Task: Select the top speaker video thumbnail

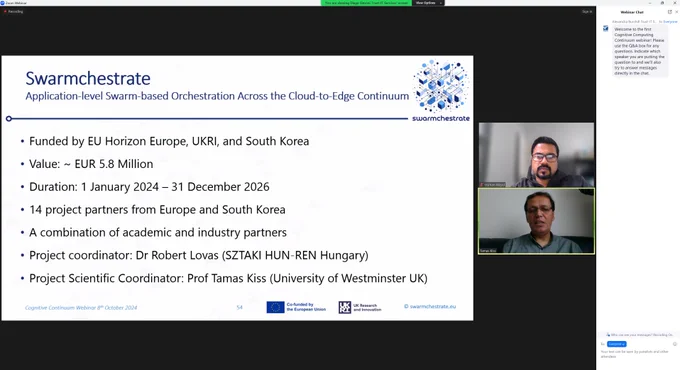Action: 536,155
